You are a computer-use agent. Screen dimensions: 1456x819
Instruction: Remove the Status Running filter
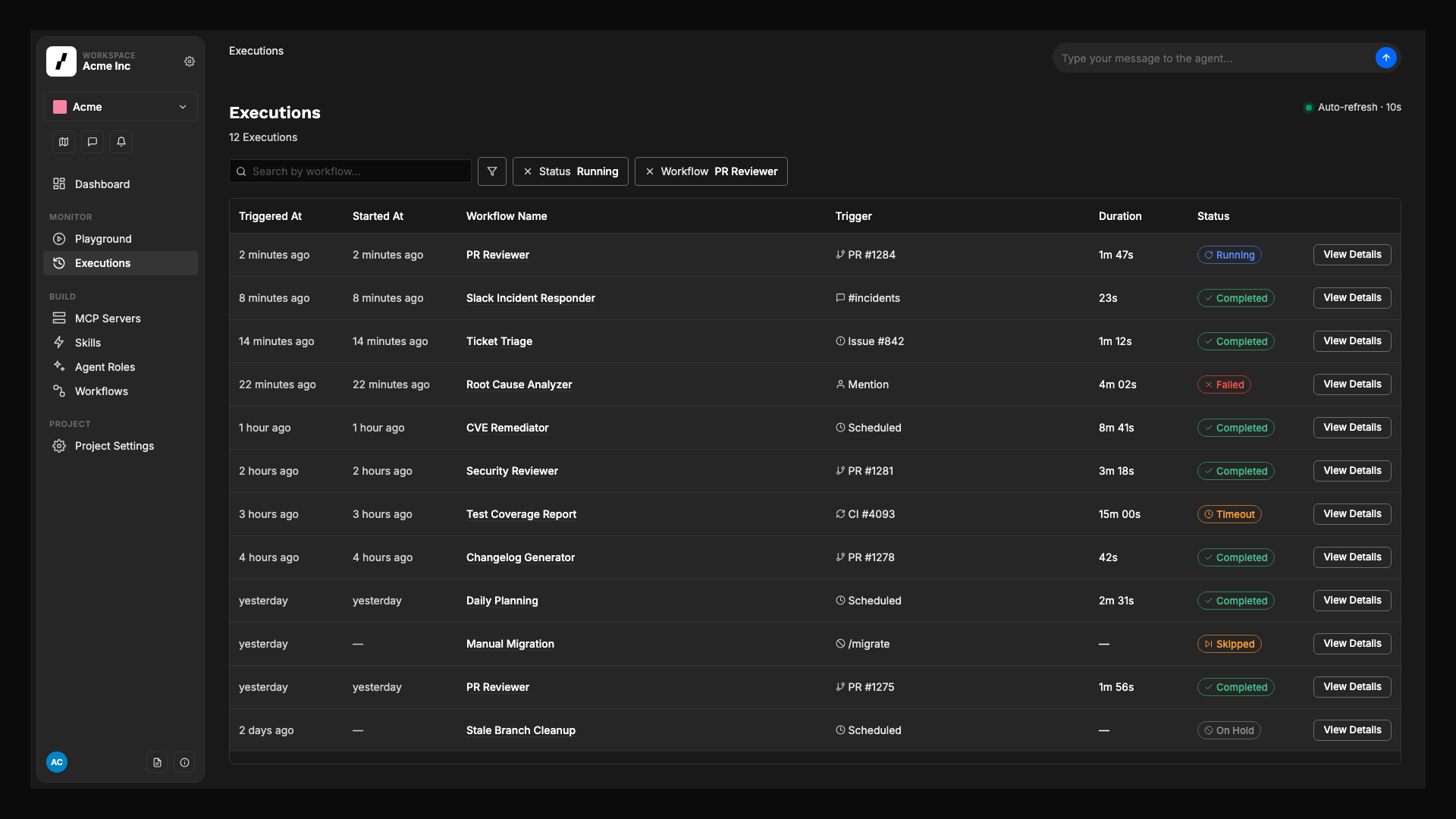coord(528,171)
